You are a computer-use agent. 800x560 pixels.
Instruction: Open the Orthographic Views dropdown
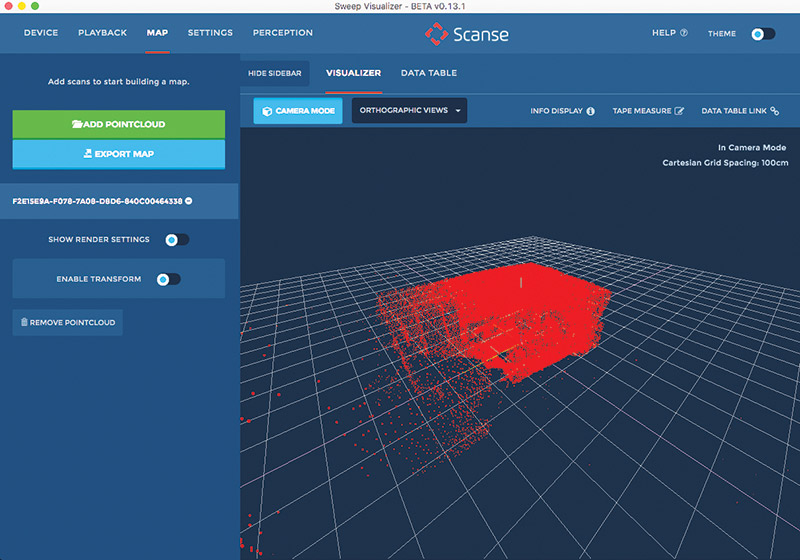click(x=409, y=110)
